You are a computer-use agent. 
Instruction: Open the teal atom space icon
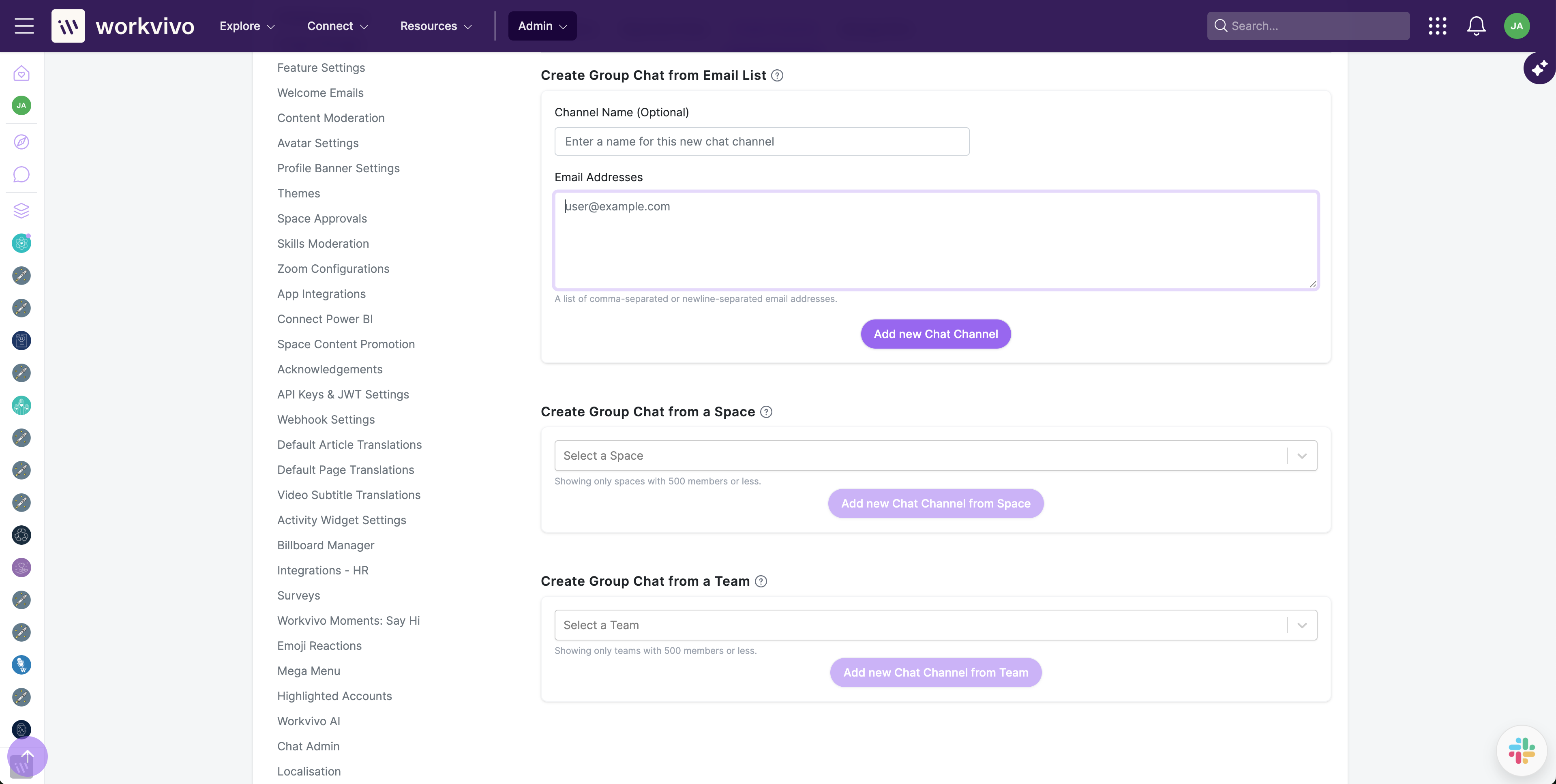(21, 243)
